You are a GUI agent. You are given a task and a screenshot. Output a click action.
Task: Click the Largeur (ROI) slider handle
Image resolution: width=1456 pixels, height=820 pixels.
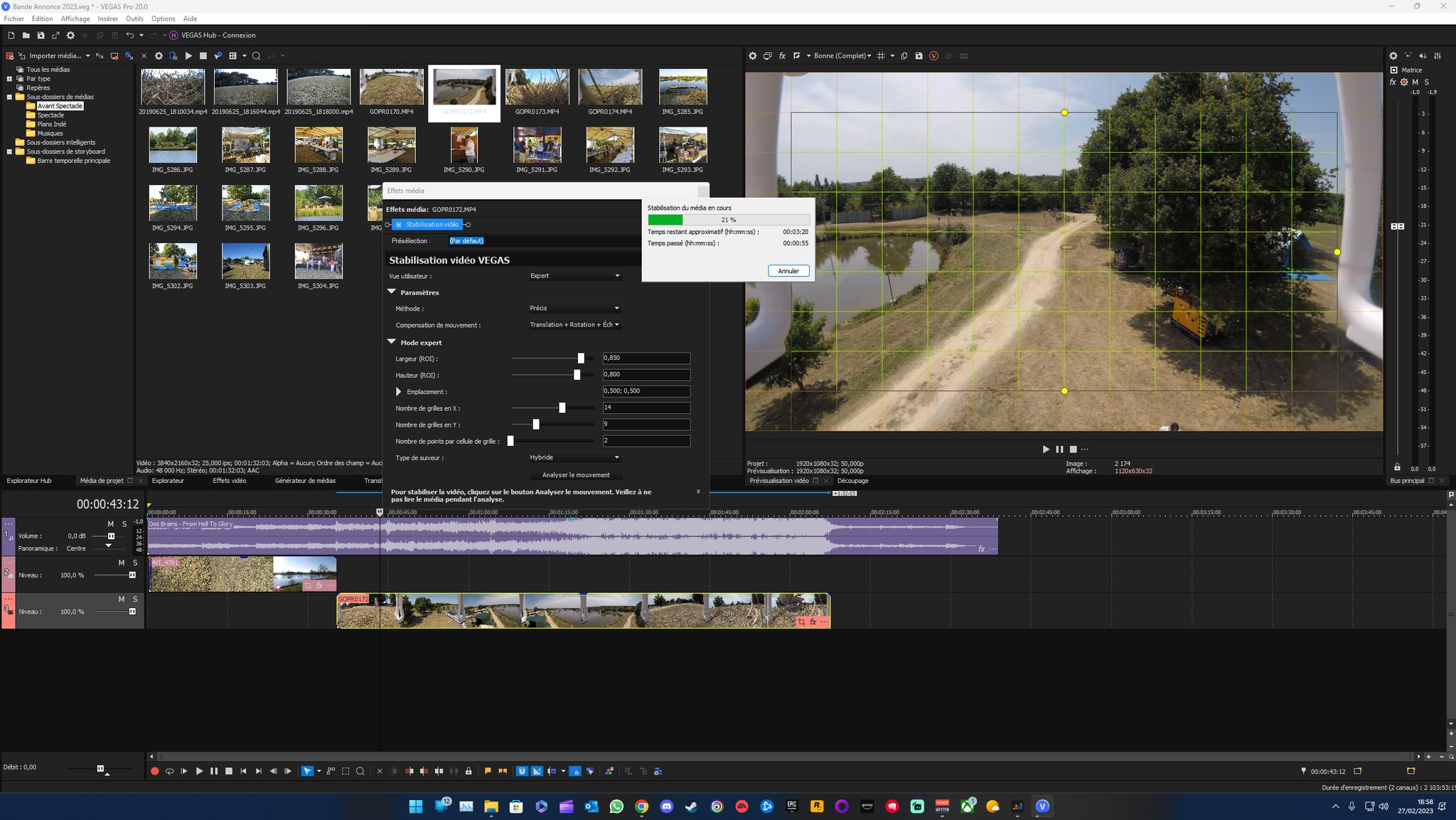[x=581, y=358]
